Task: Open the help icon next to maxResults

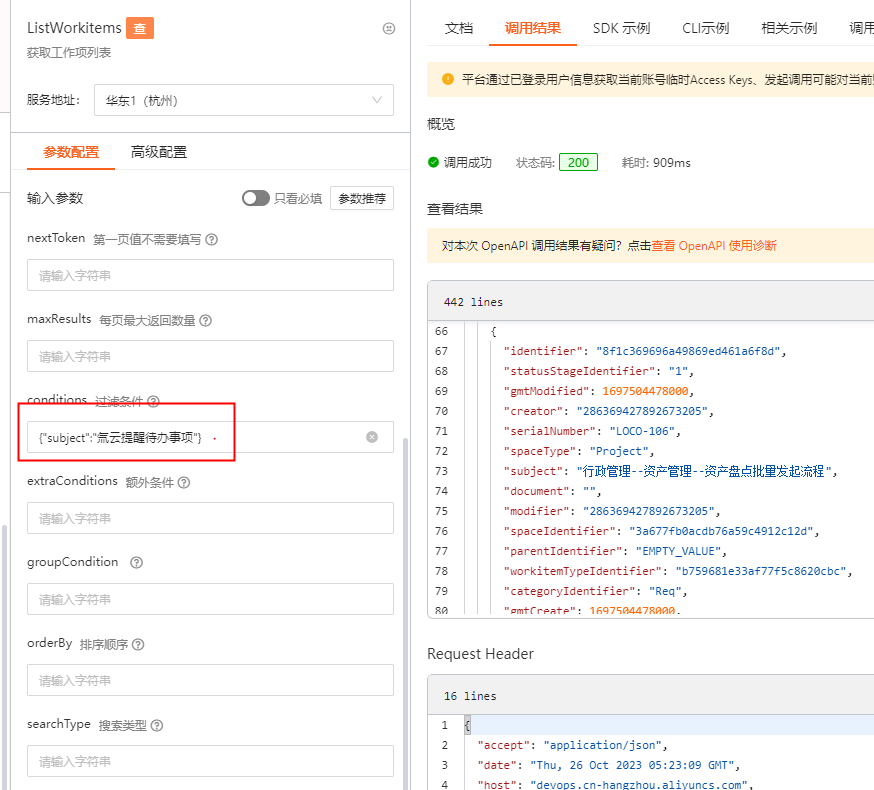Action: point(206,321)
